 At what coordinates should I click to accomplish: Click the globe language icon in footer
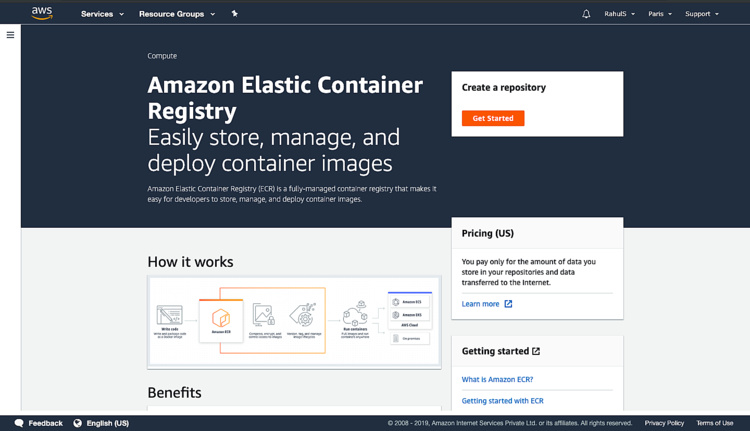(78, 423)
